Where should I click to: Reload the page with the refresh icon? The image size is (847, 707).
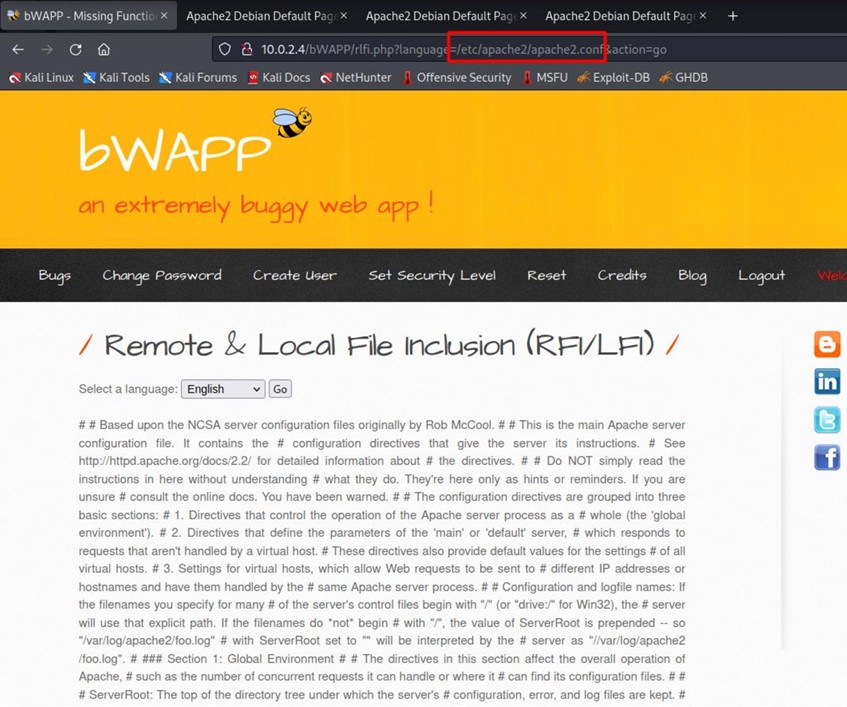75,50
